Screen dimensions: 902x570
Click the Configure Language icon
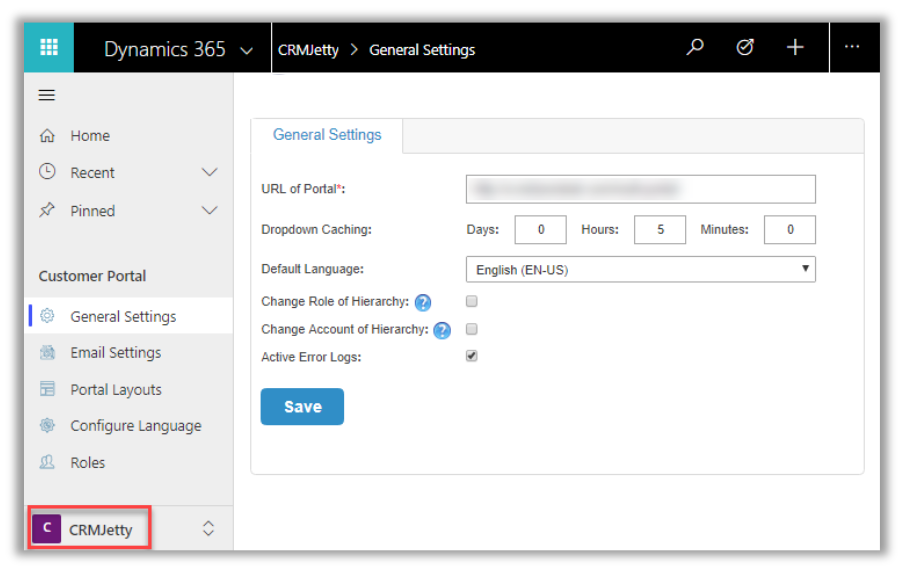(47, 425)
